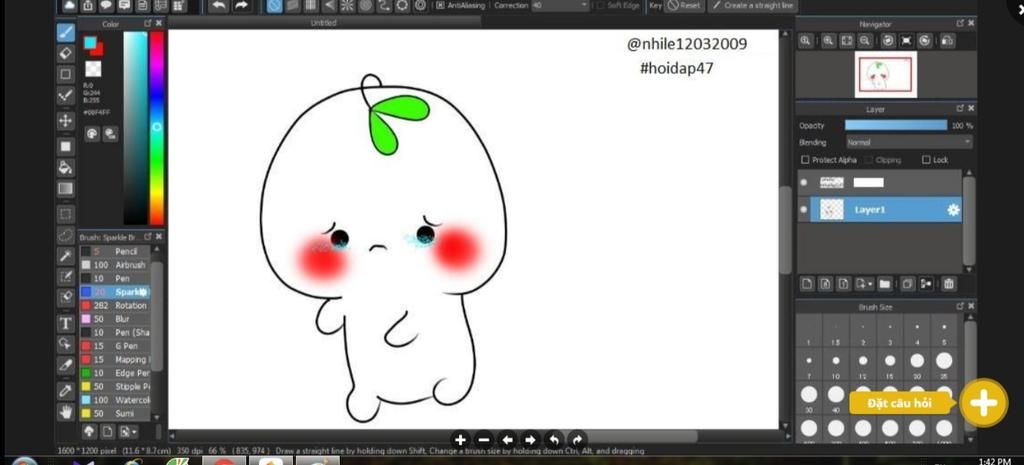Screen dimensions: 1024x465
Task: Select the Text tool
Action: (x=65, y=323)
